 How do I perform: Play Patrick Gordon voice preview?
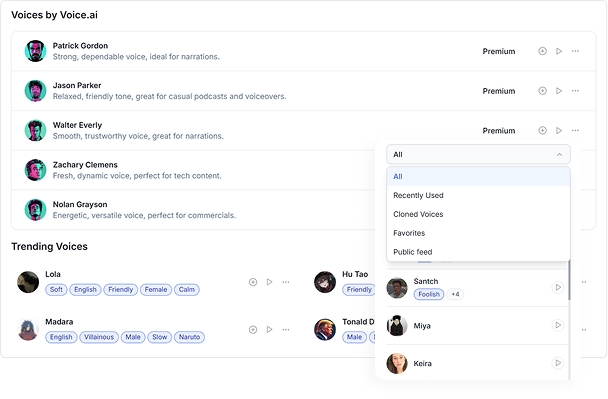pos(559,51)
